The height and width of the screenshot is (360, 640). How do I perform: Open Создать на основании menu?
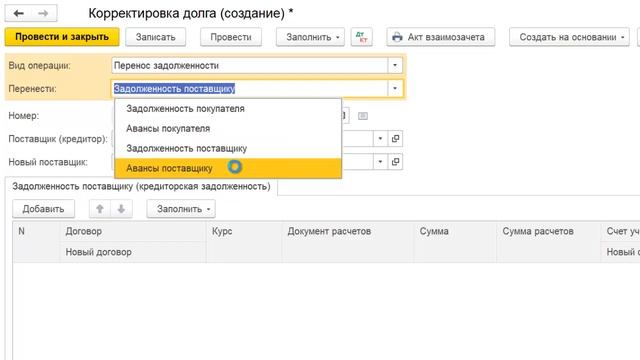[569, 37]
